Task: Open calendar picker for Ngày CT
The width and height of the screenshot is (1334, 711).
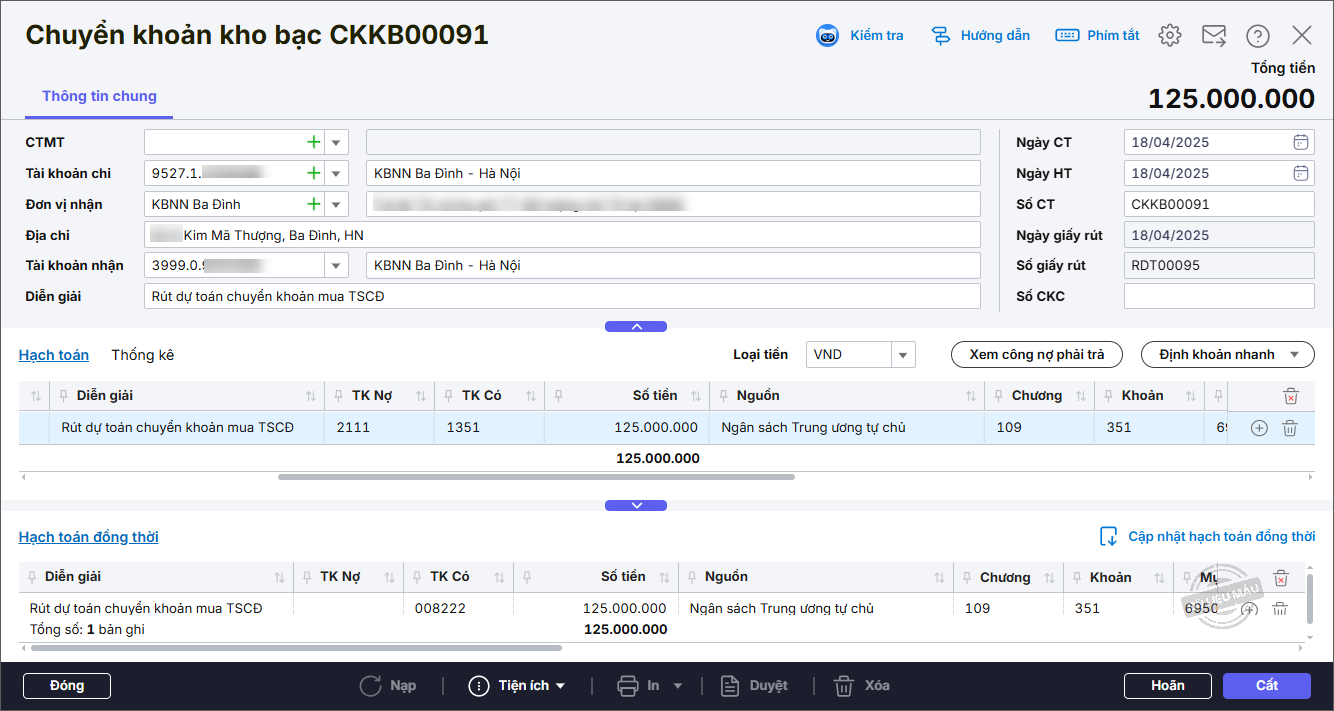Action: pos(1300,142)
